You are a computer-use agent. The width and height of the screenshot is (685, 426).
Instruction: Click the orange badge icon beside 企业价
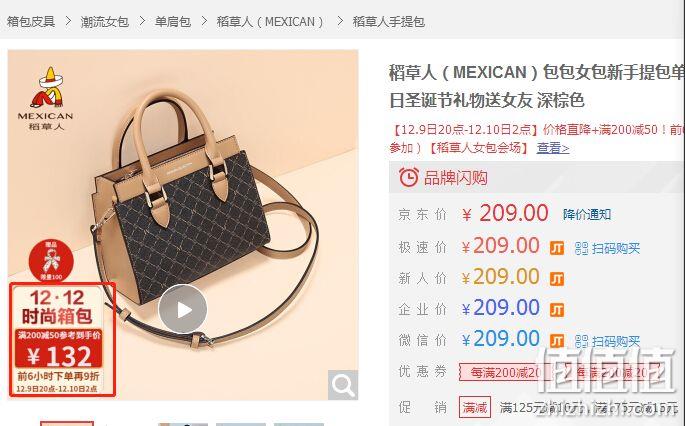tap(557, 310)
